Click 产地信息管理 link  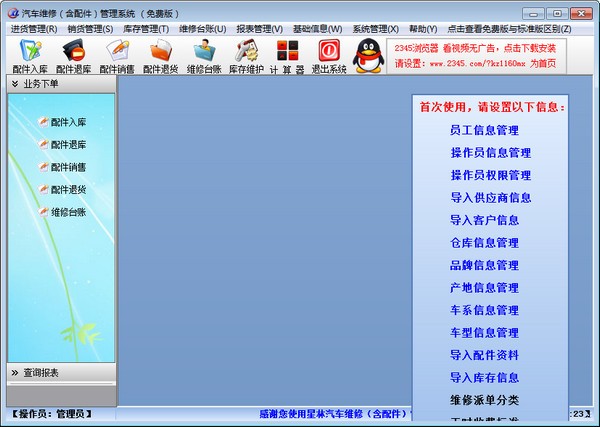(484, 288)
